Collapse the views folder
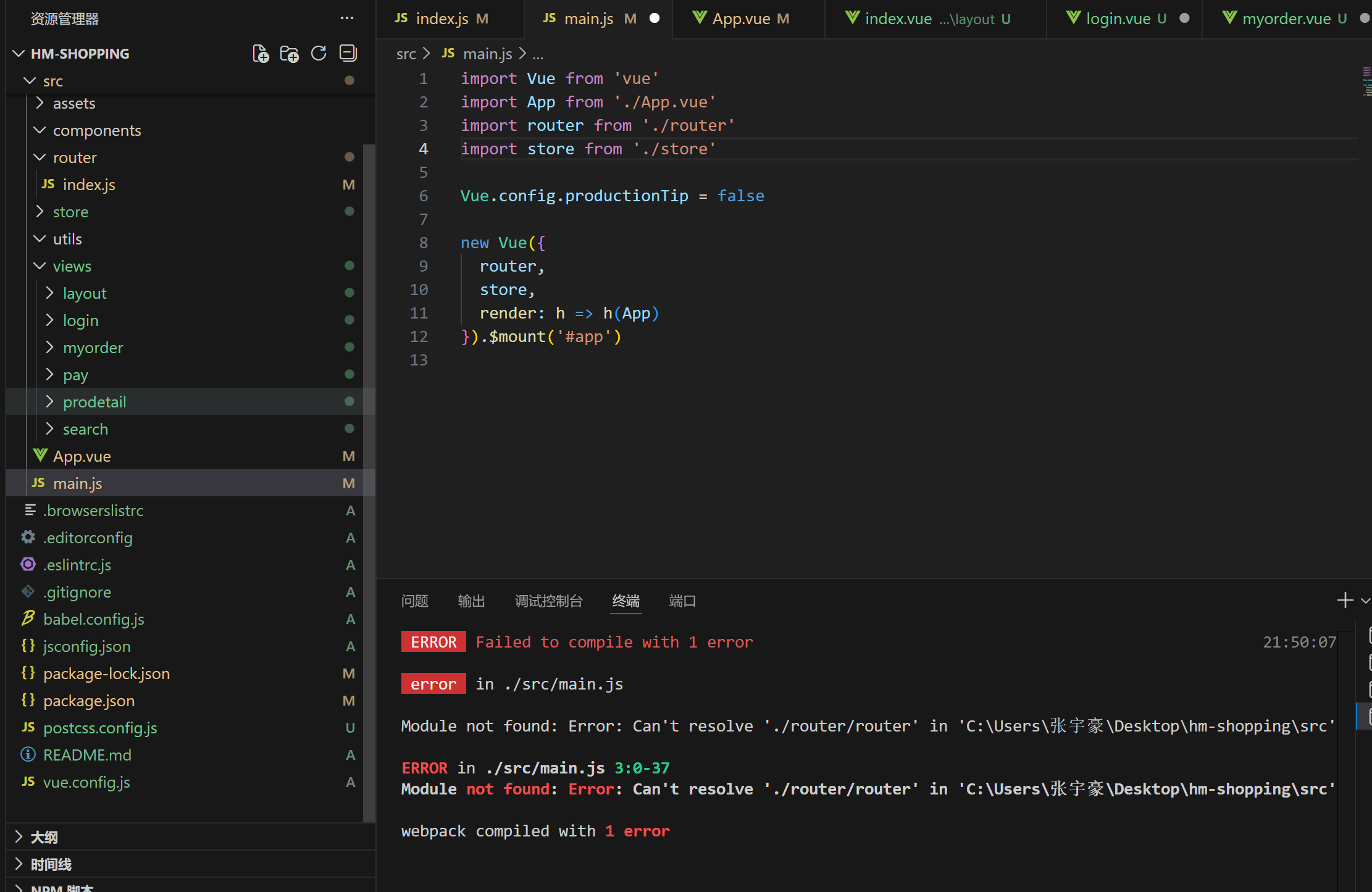1372x892 pixels. tap(72, 266)
